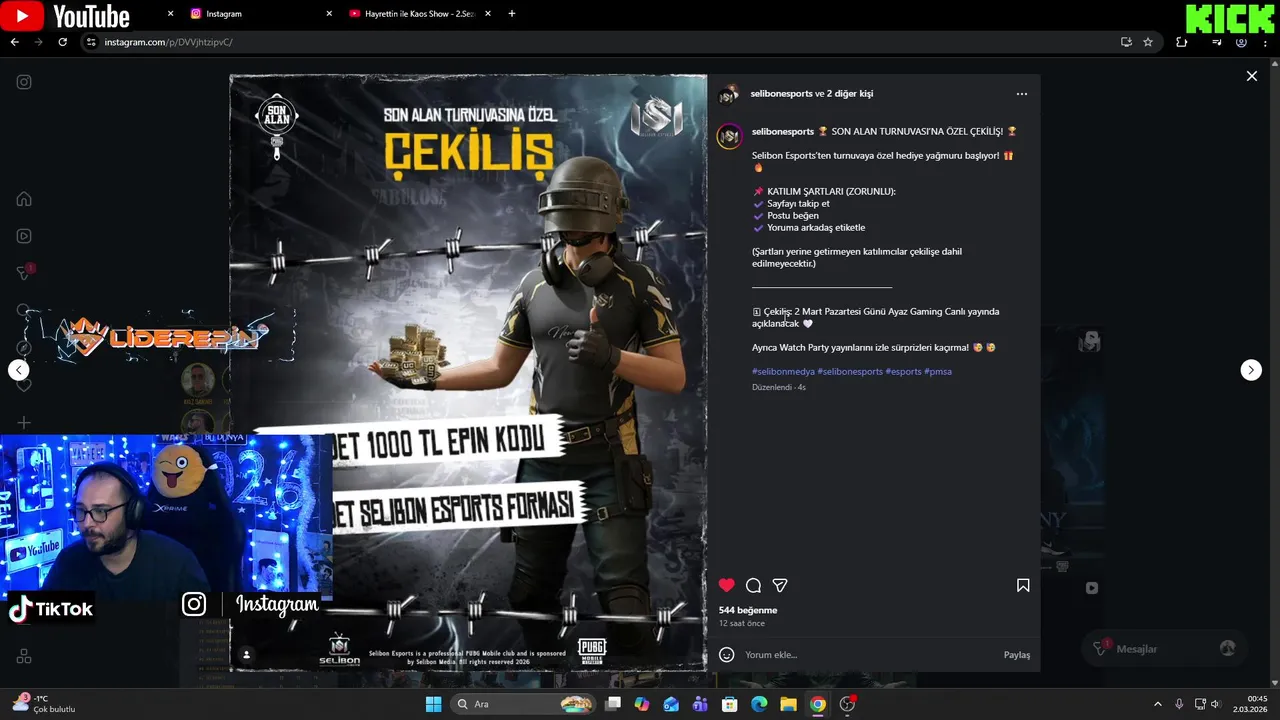Image resolution: width=1280 pixels, height=720 pixels.
Task: Go back in Chrome
Action: (14, 42)
